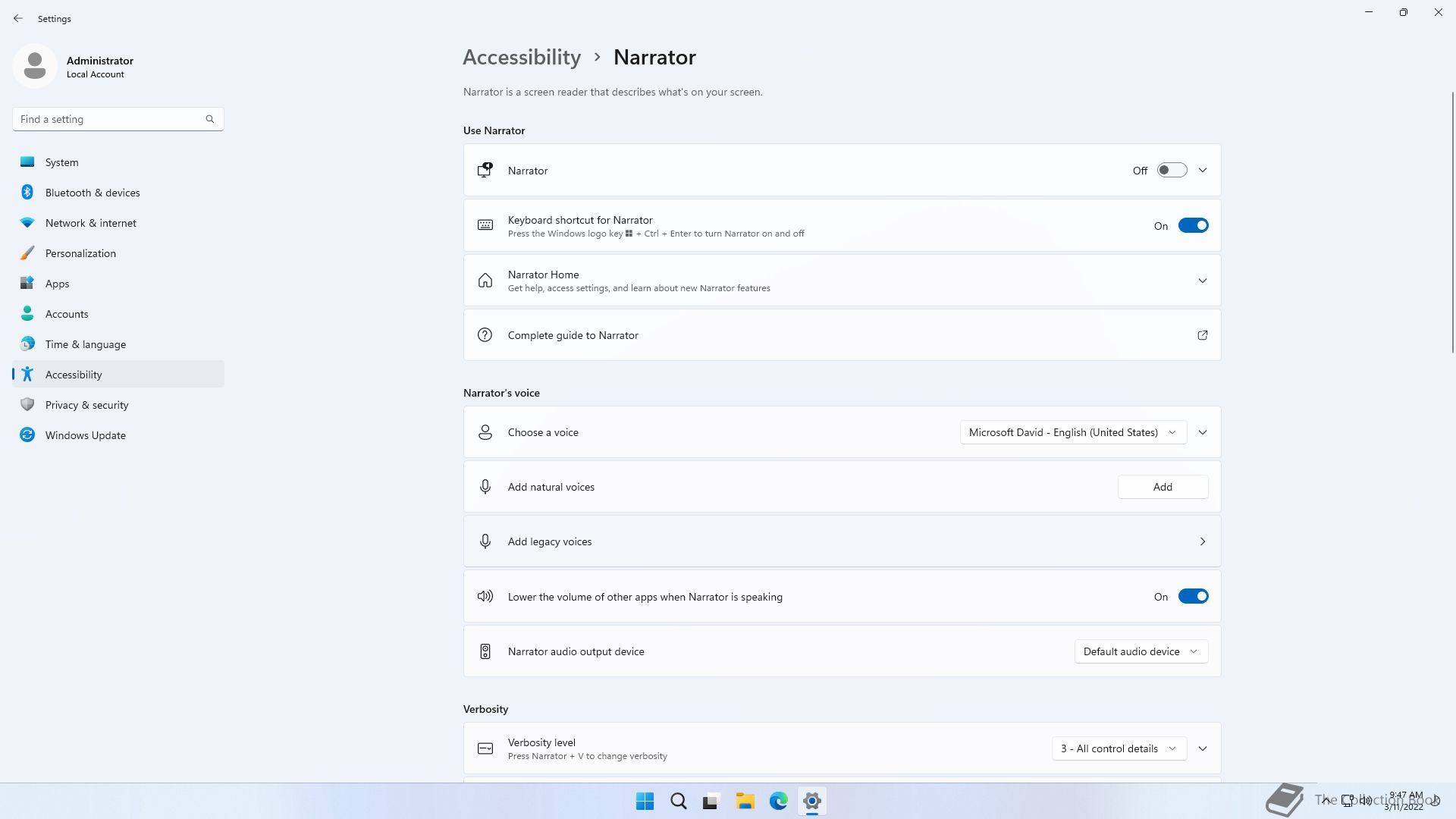Open the Apps settings category
This screenshot has height=819, width=1456.
[x=118, y=284]
